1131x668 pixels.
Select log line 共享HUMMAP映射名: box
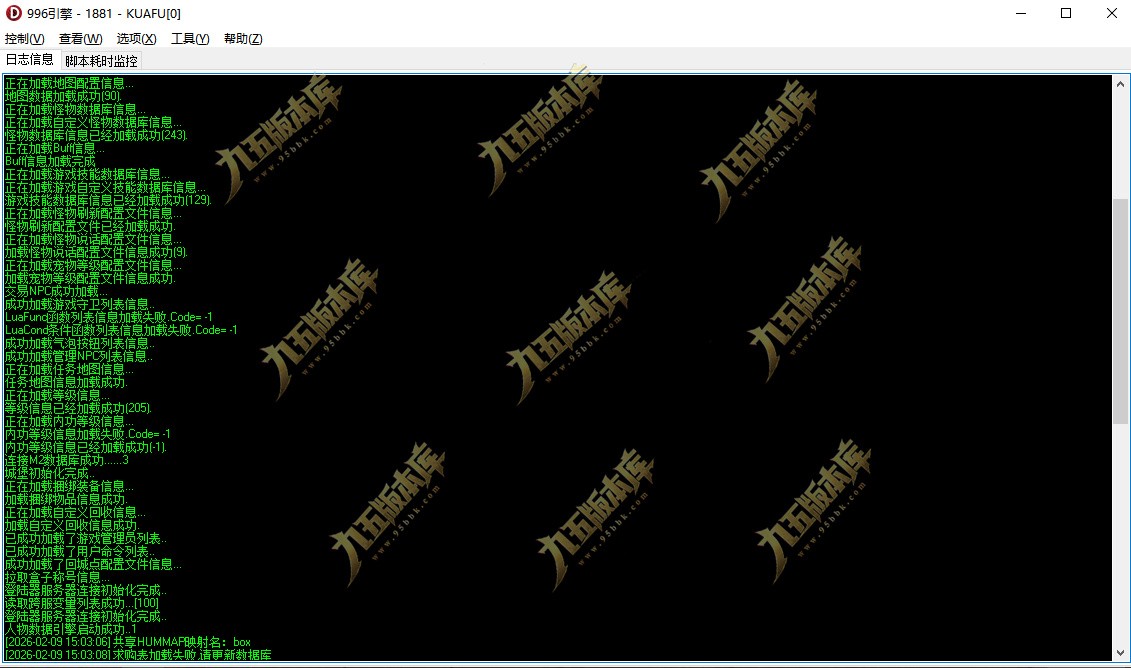point(128,641)
